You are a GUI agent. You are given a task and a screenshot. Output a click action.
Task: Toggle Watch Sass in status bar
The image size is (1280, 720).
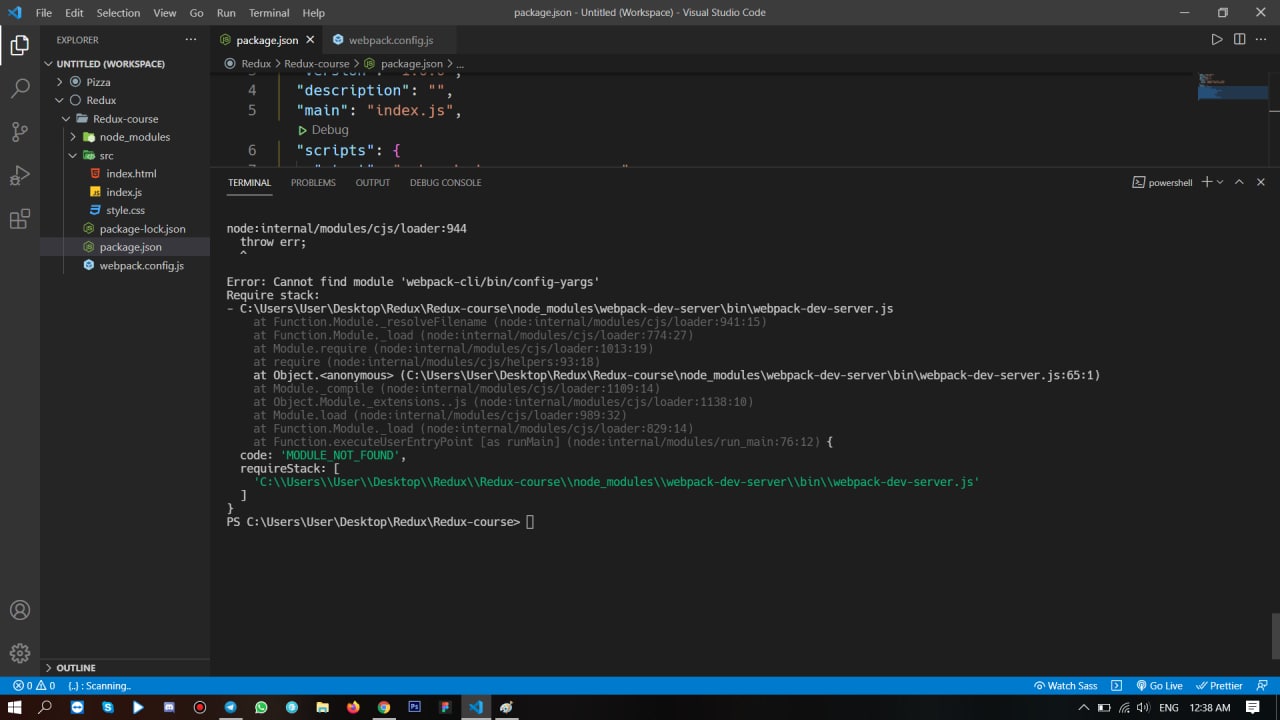(x=1065, y=686)
